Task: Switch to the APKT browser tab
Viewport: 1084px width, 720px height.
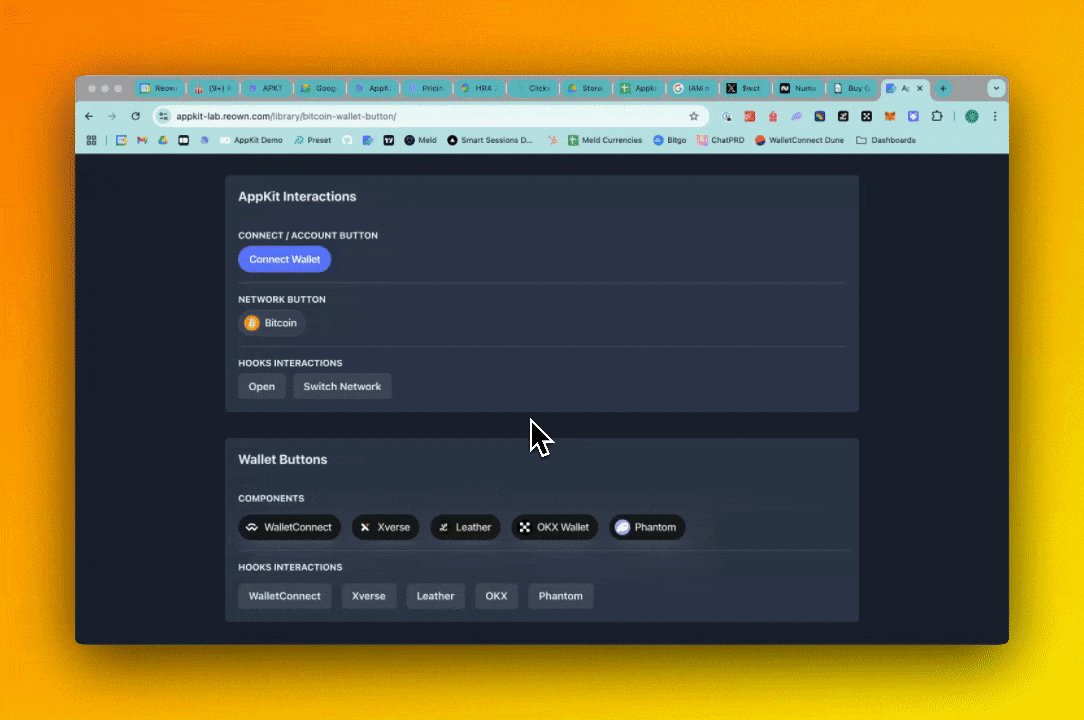Action: pyautogui.click(x=266, y=89)
